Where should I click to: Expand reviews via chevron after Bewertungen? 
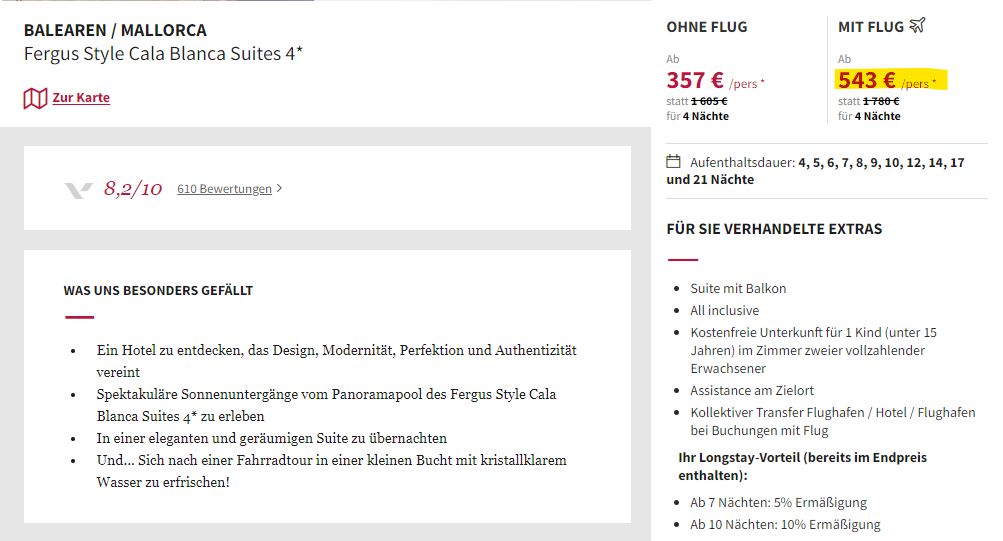pyautogui.click(x=280, y=188)
